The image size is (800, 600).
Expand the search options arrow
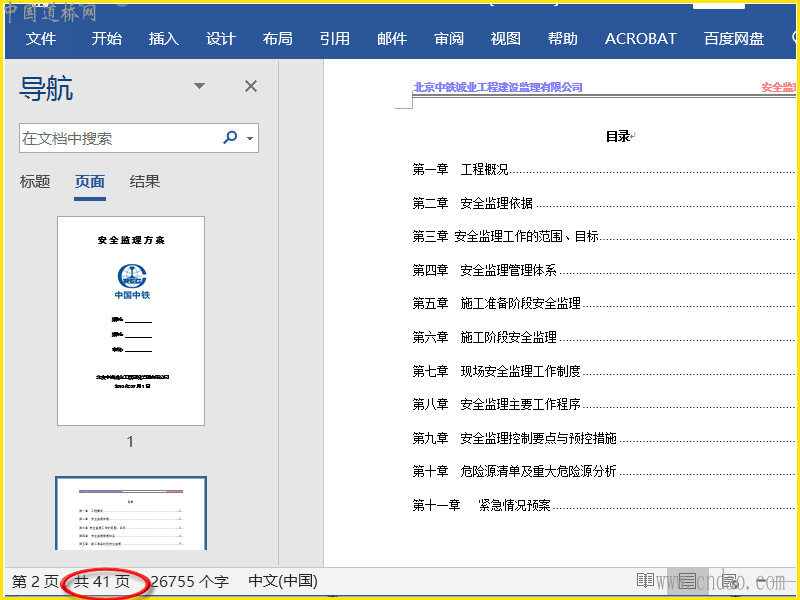pyautogui.click(x=250, y=138)
